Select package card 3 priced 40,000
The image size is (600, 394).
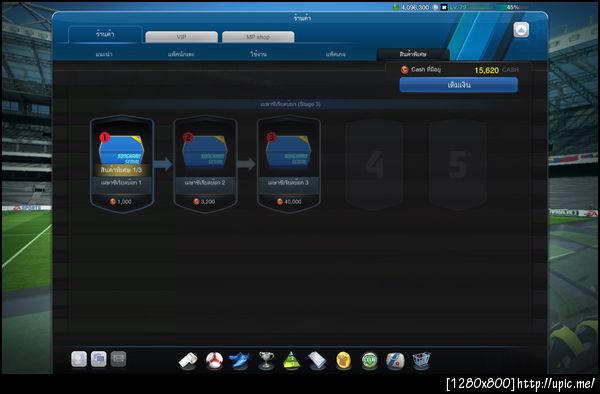[289, 164]
